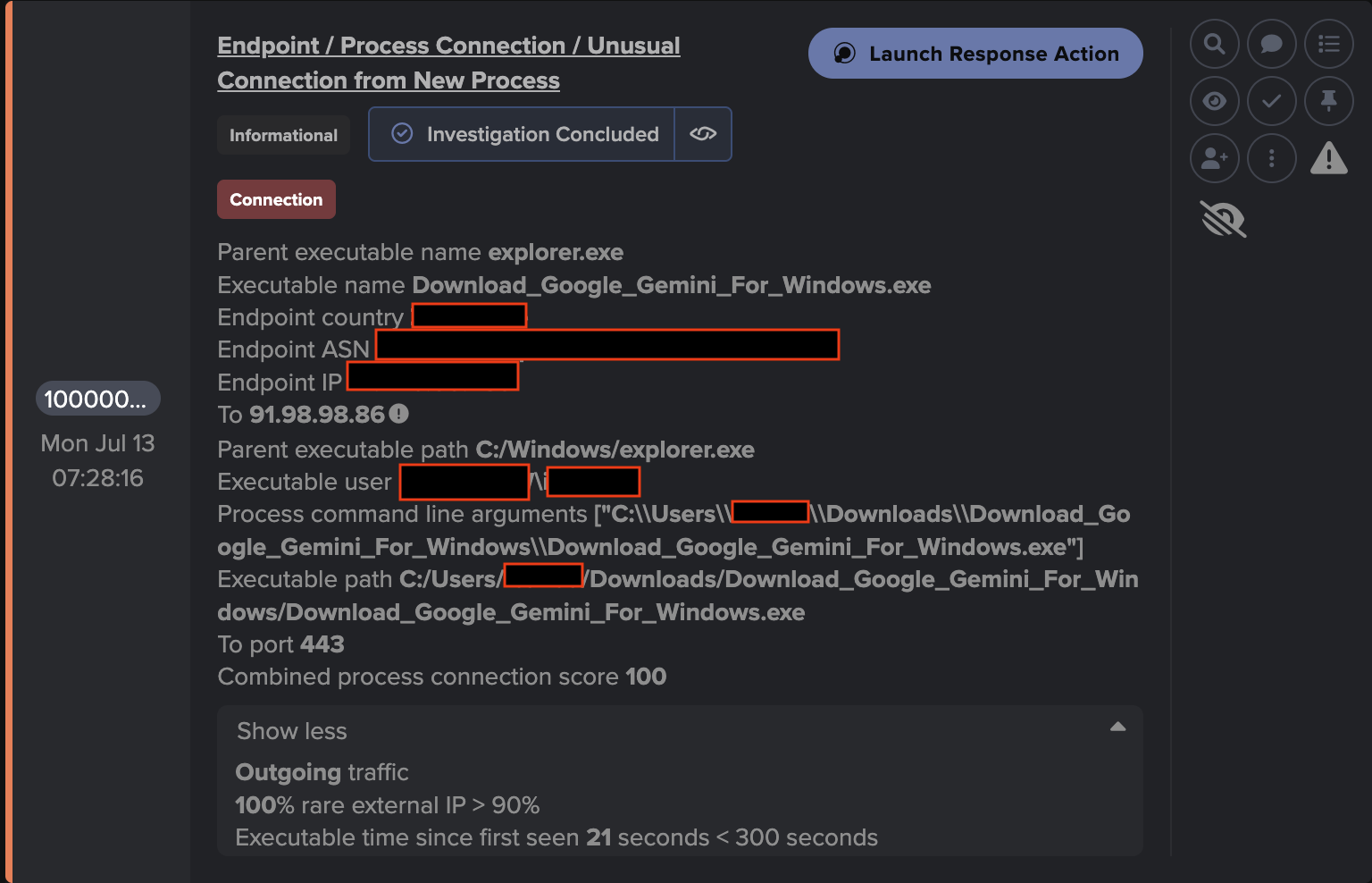Viewport: 1372px width, 883px height.
Task: Collapse details with Show less
Action: click(x=292, y=731)
